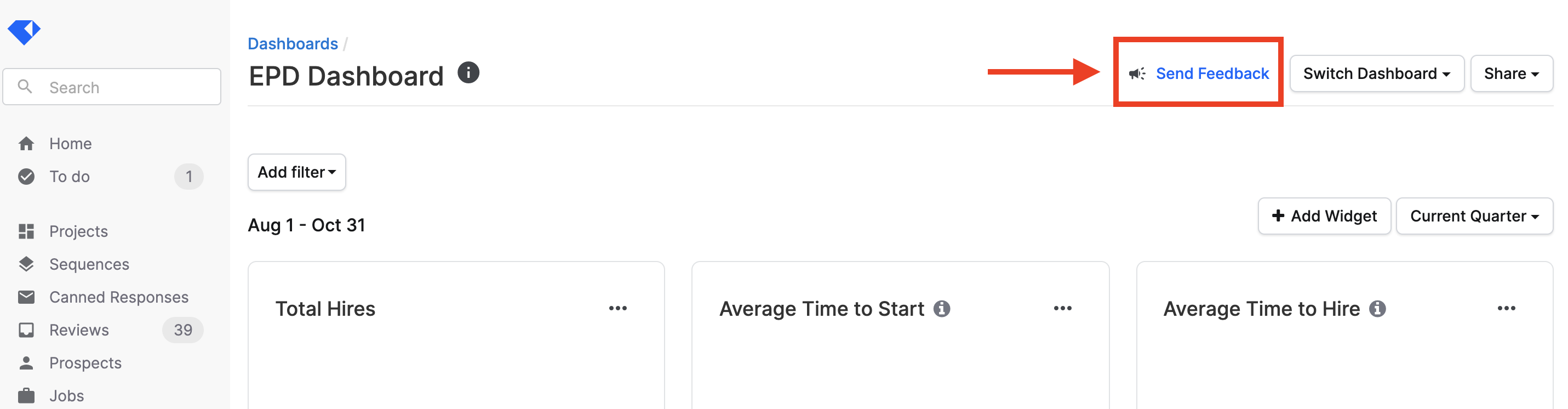Open the EPD Dashboard info icon

point(468,73)
